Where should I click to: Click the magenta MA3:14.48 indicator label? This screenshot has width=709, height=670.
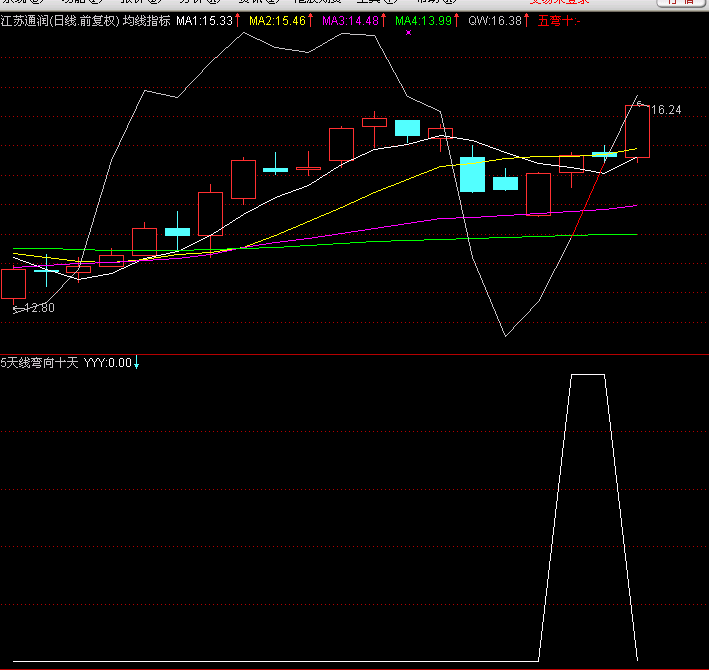pos(350,20)
